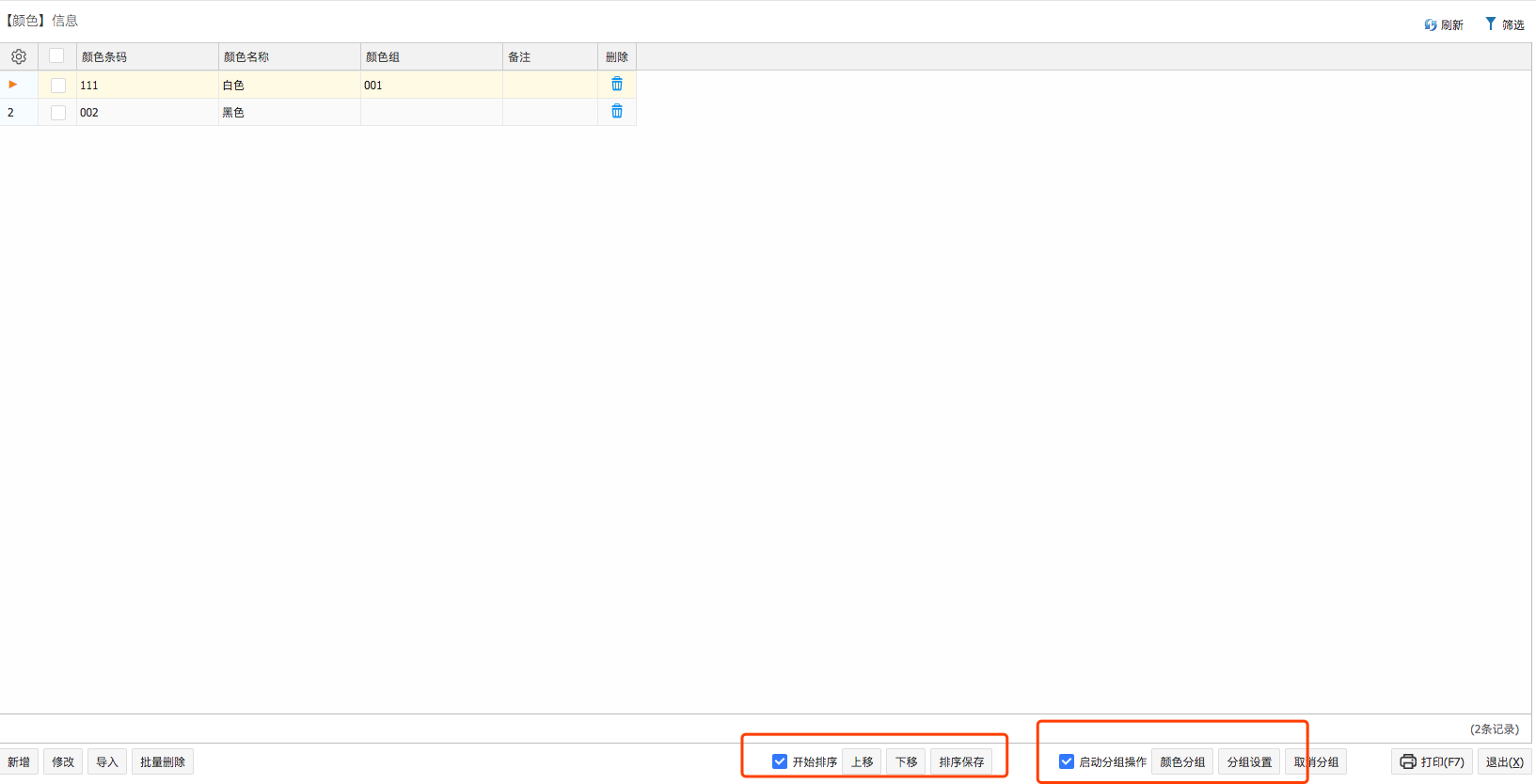This screenshot has height=784, width=1536.
Task: Click the grid settings gear icon
Action: [19, 56]
